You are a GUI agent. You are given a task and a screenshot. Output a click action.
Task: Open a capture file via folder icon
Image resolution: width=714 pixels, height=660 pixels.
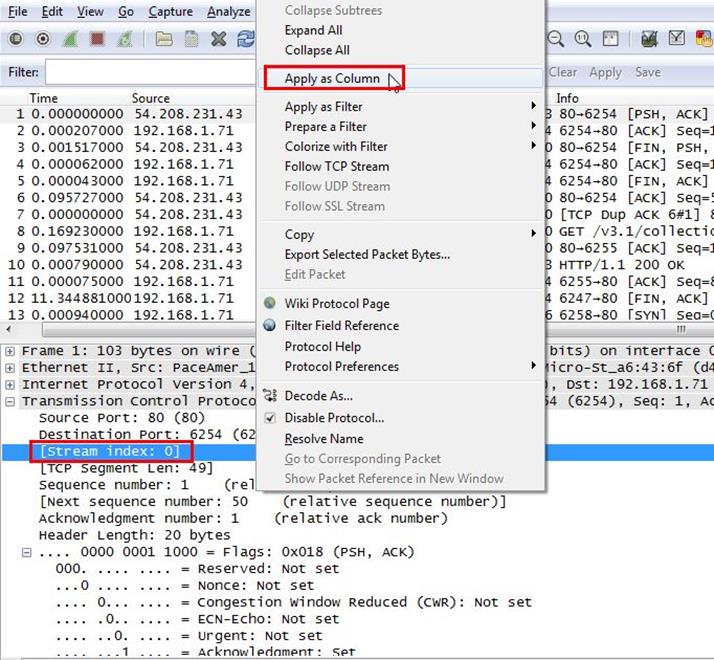tap(163, 40)
